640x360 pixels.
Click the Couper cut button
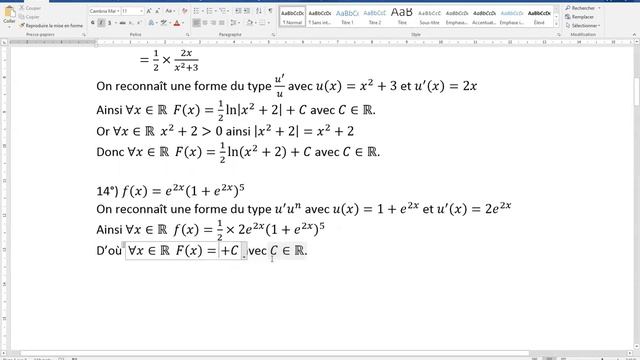click(30, 8)
